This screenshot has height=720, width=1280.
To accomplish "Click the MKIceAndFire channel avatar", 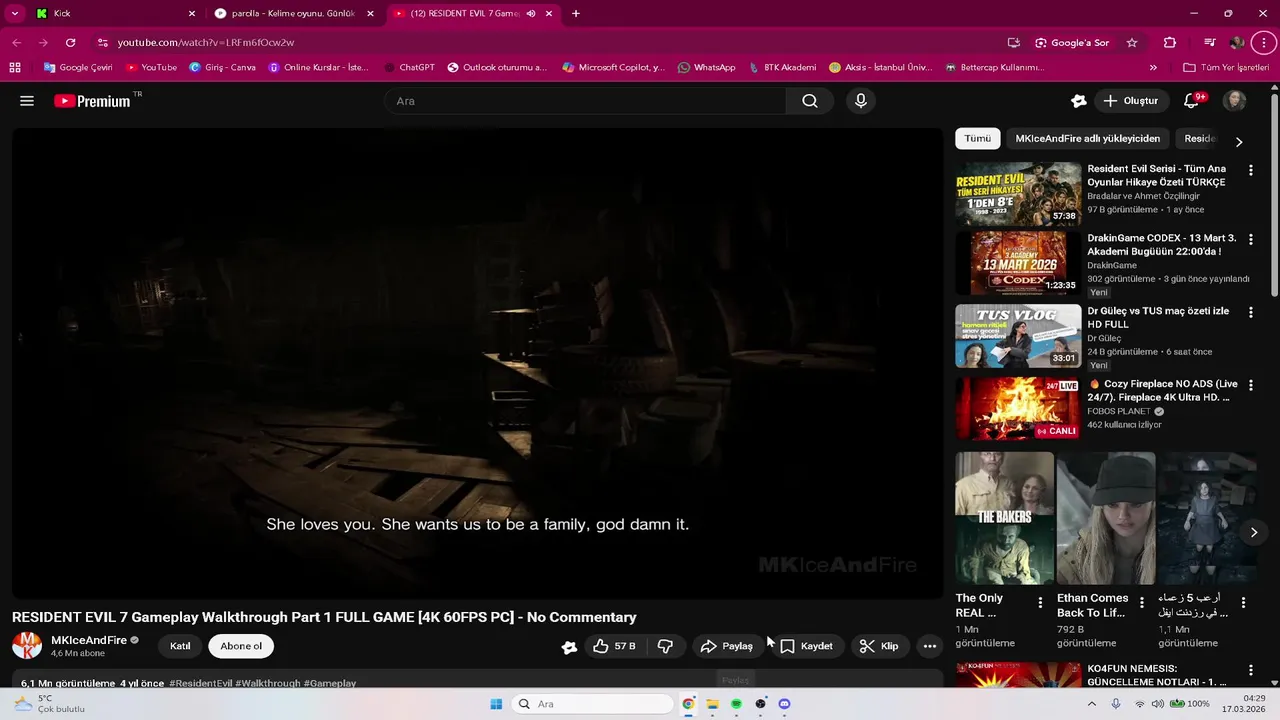I will click(x=27, y=646).
